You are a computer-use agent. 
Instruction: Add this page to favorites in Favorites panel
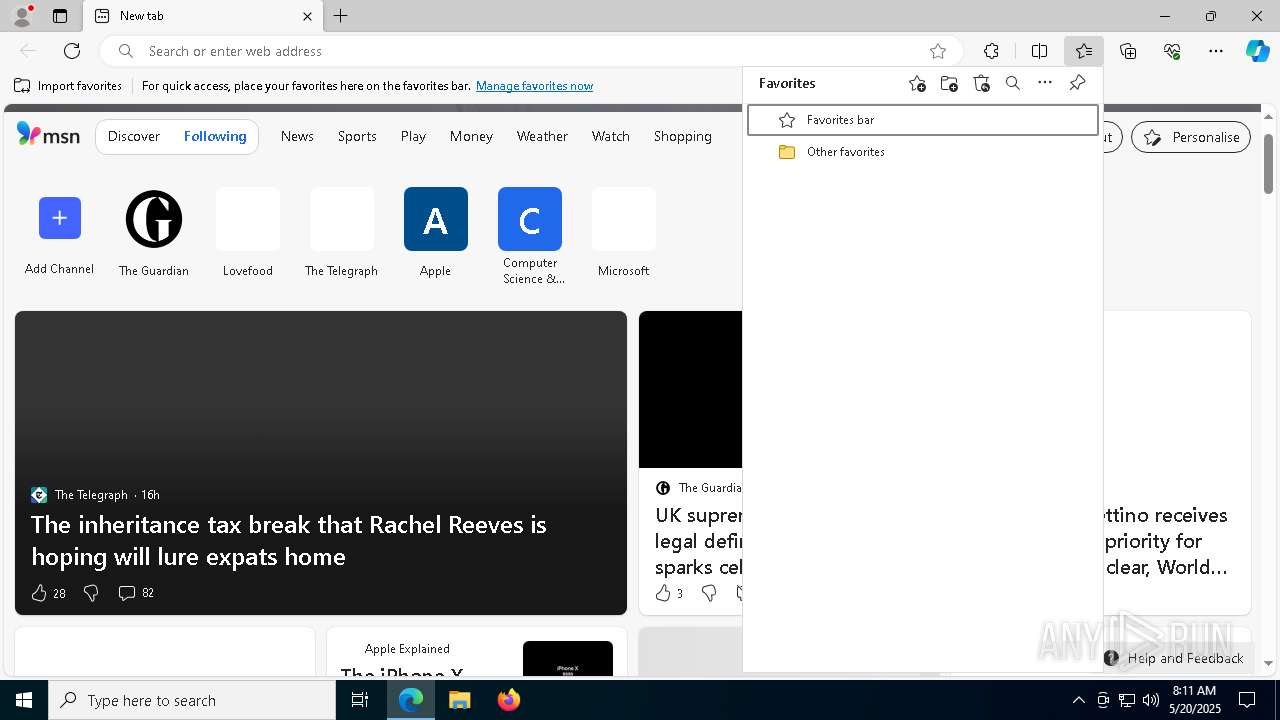click(917, 84)
